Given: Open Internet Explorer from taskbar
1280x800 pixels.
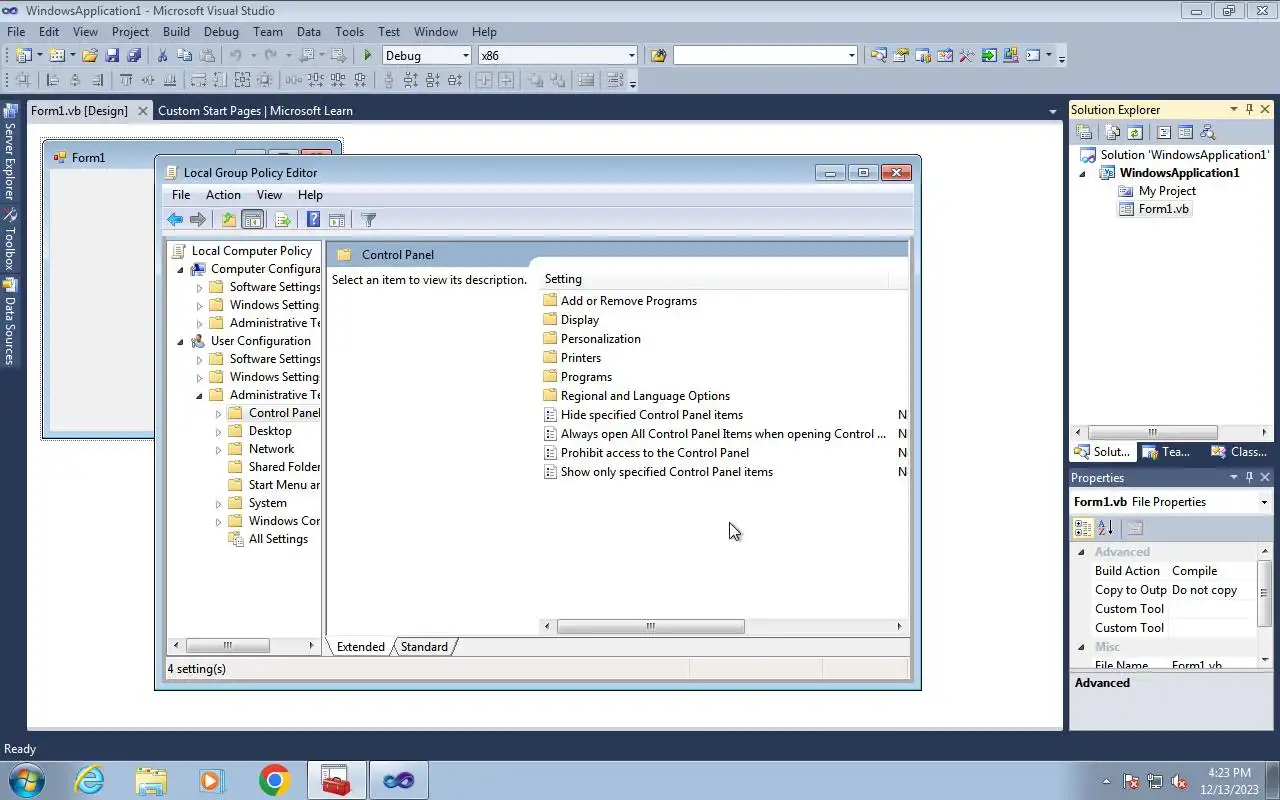Looking at the screenshot, I should (90, 780).
